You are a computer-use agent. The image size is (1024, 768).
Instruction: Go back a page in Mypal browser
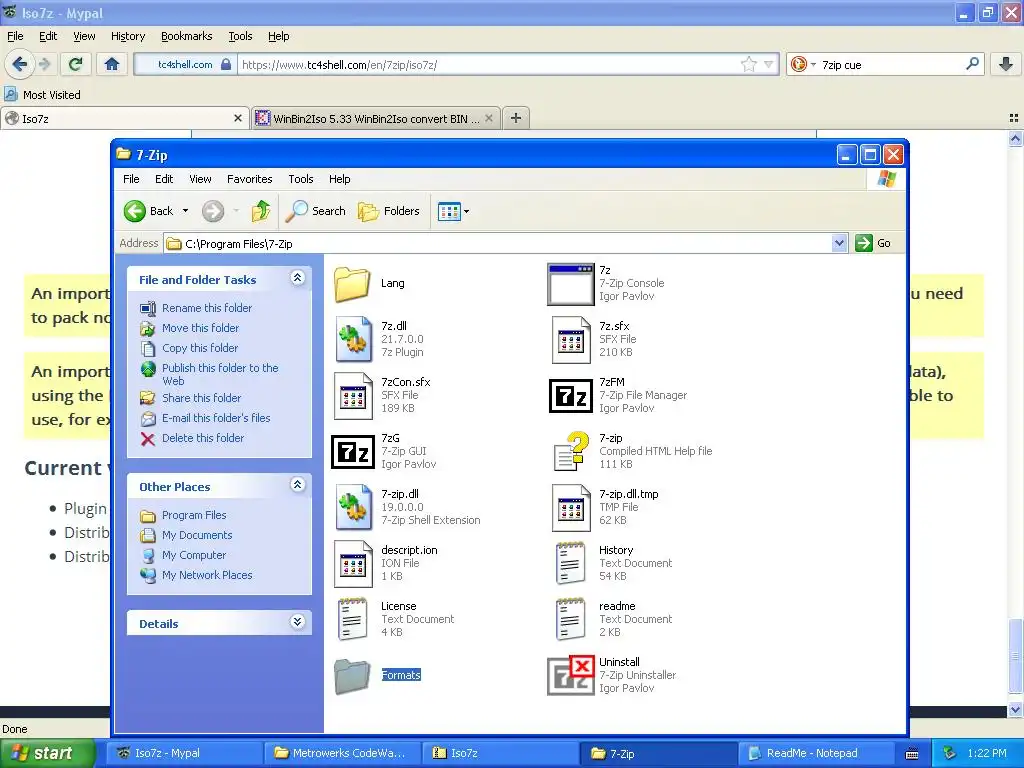pos(19,64)
